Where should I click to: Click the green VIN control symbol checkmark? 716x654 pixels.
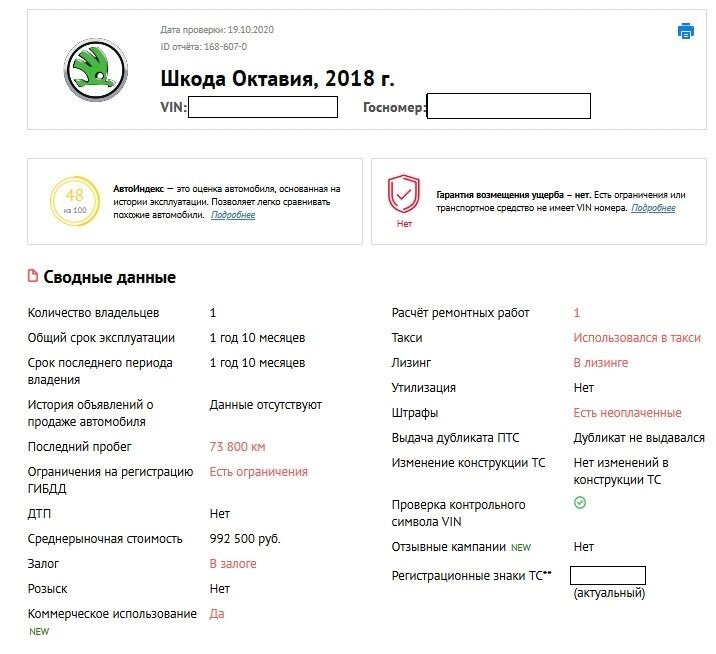(579, 502)
